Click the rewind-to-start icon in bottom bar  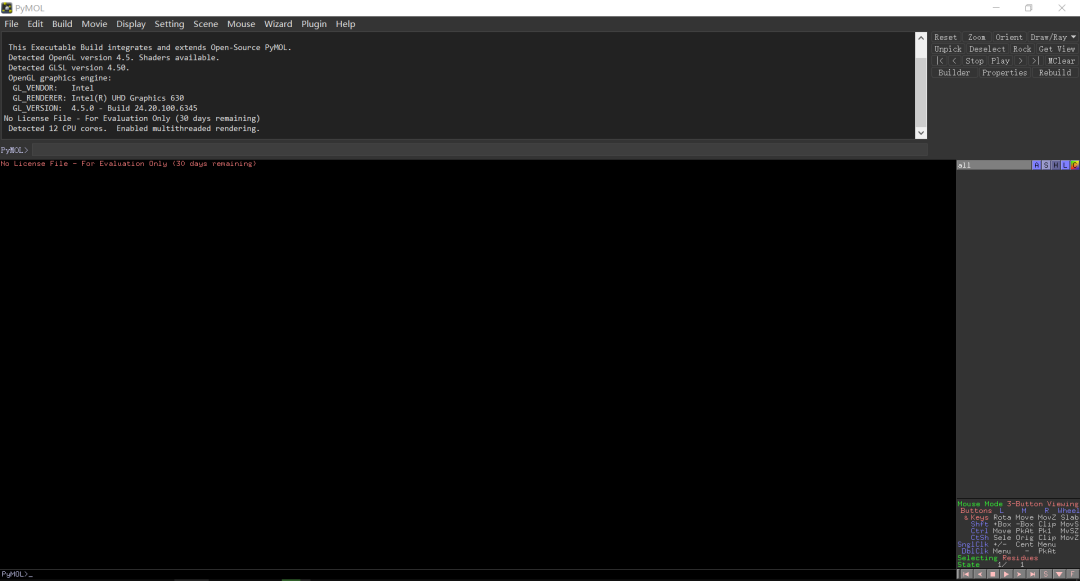[x=966, y=574]
